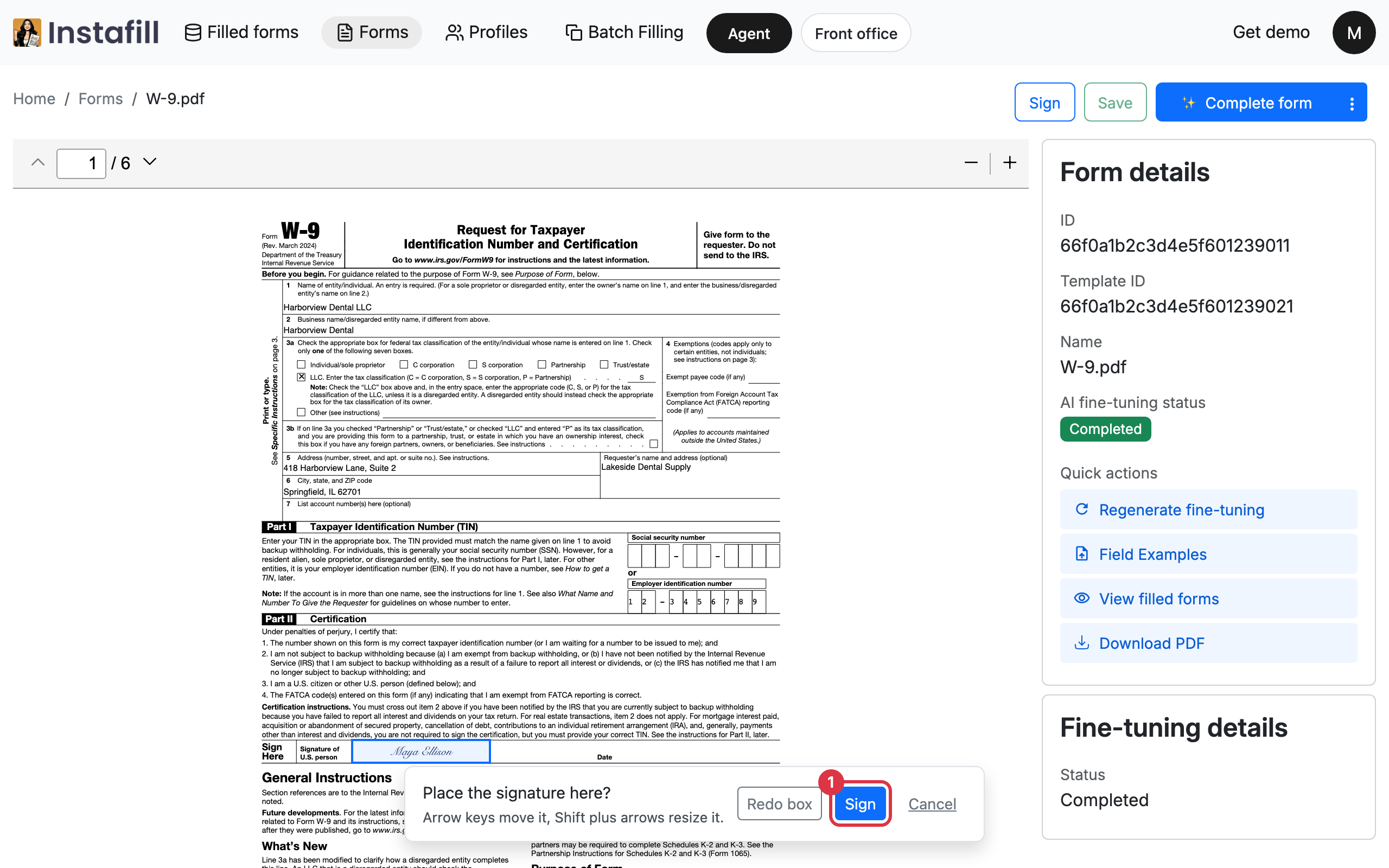Confirm signature placement with the popup Sign button
The image size is (1389, 868).
click(860, 803)
